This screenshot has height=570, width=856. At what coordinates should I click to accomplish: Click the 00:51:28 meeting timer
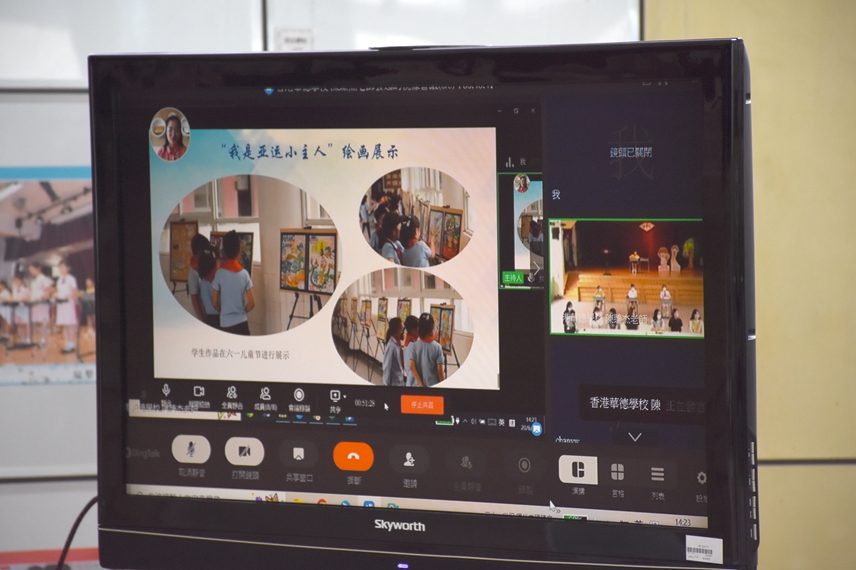[365, 403]
